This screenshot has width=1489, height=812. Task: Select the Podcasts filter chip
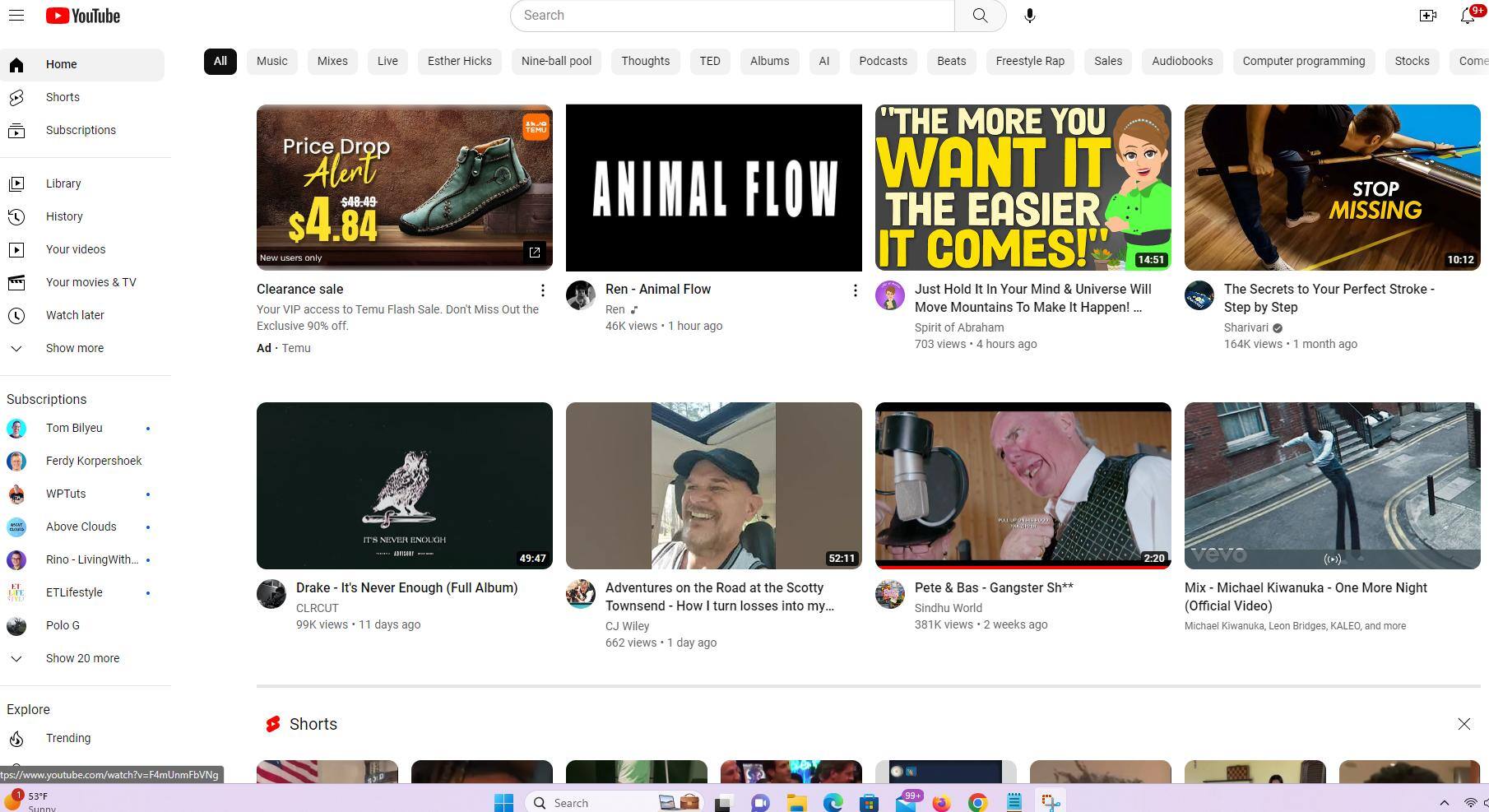coord(883,61)
